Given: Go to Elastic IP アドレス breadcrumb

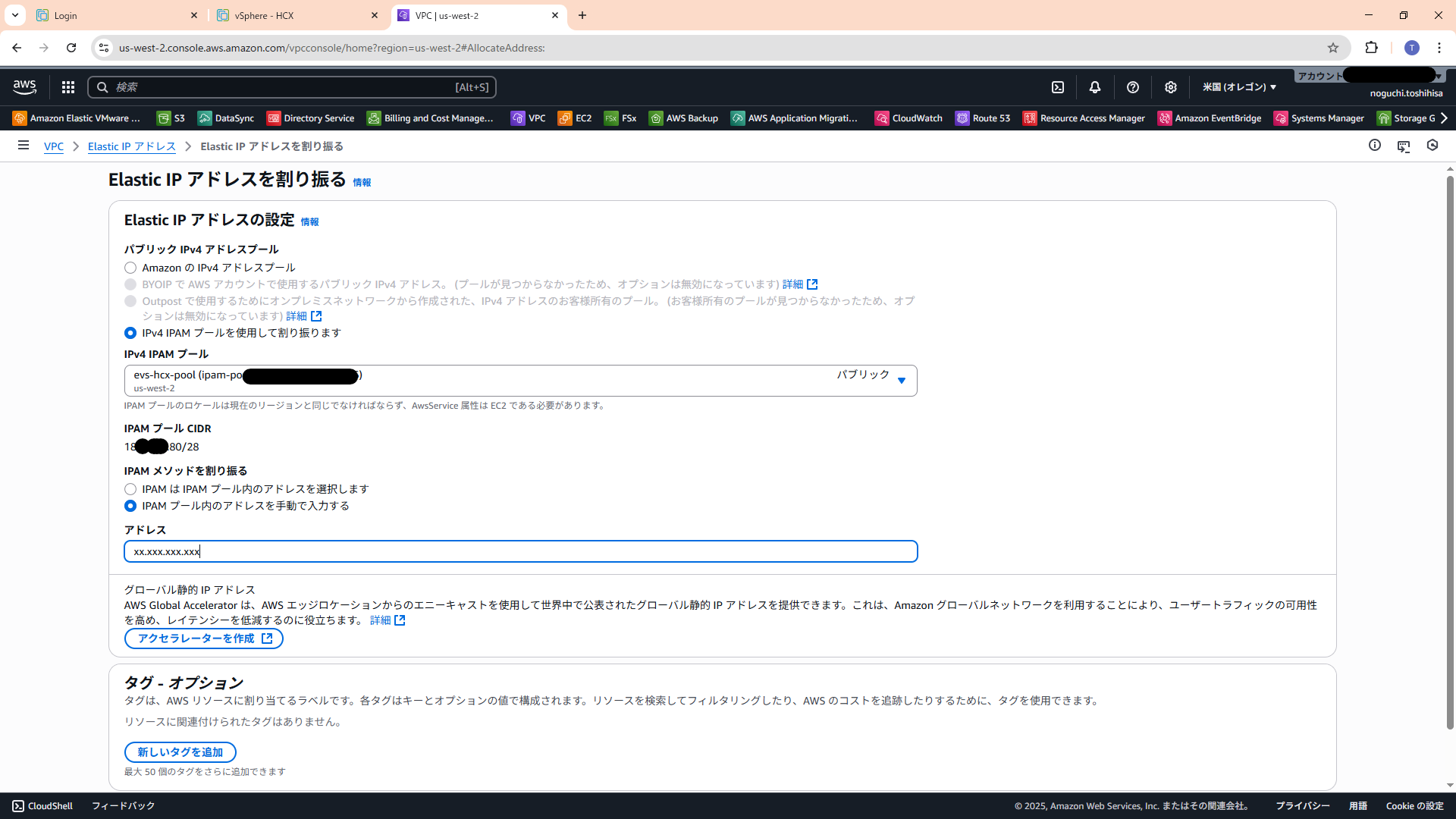Looking at the screenshot, I should (x=131, y=146).
